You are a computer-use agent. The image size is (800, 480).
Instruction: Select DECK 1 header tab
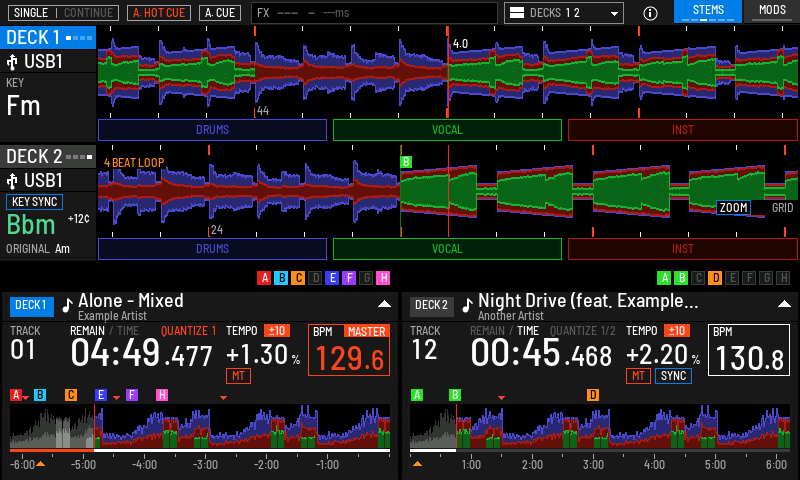pos(48,38)
